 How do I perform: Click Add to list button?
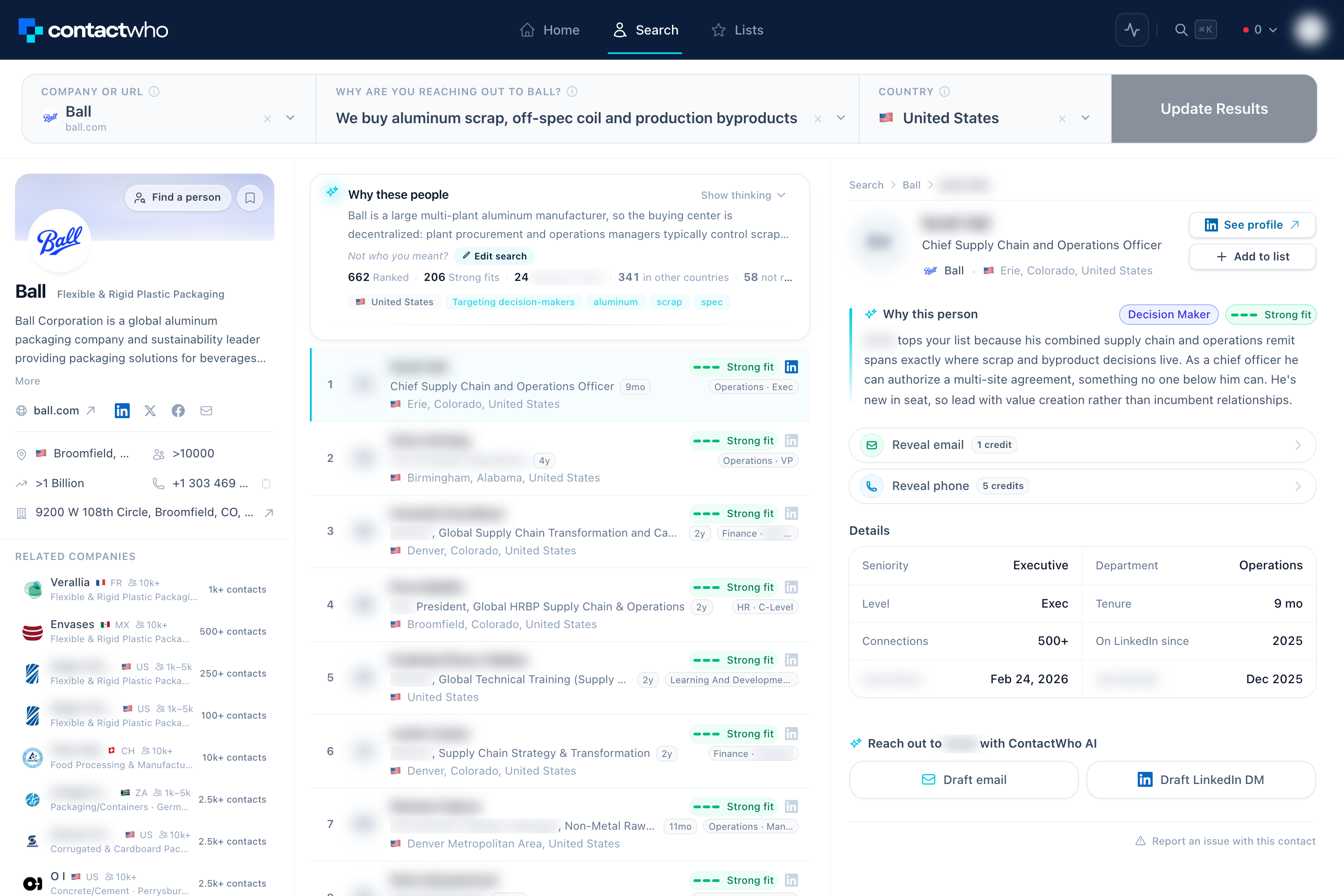point(1252,257)
